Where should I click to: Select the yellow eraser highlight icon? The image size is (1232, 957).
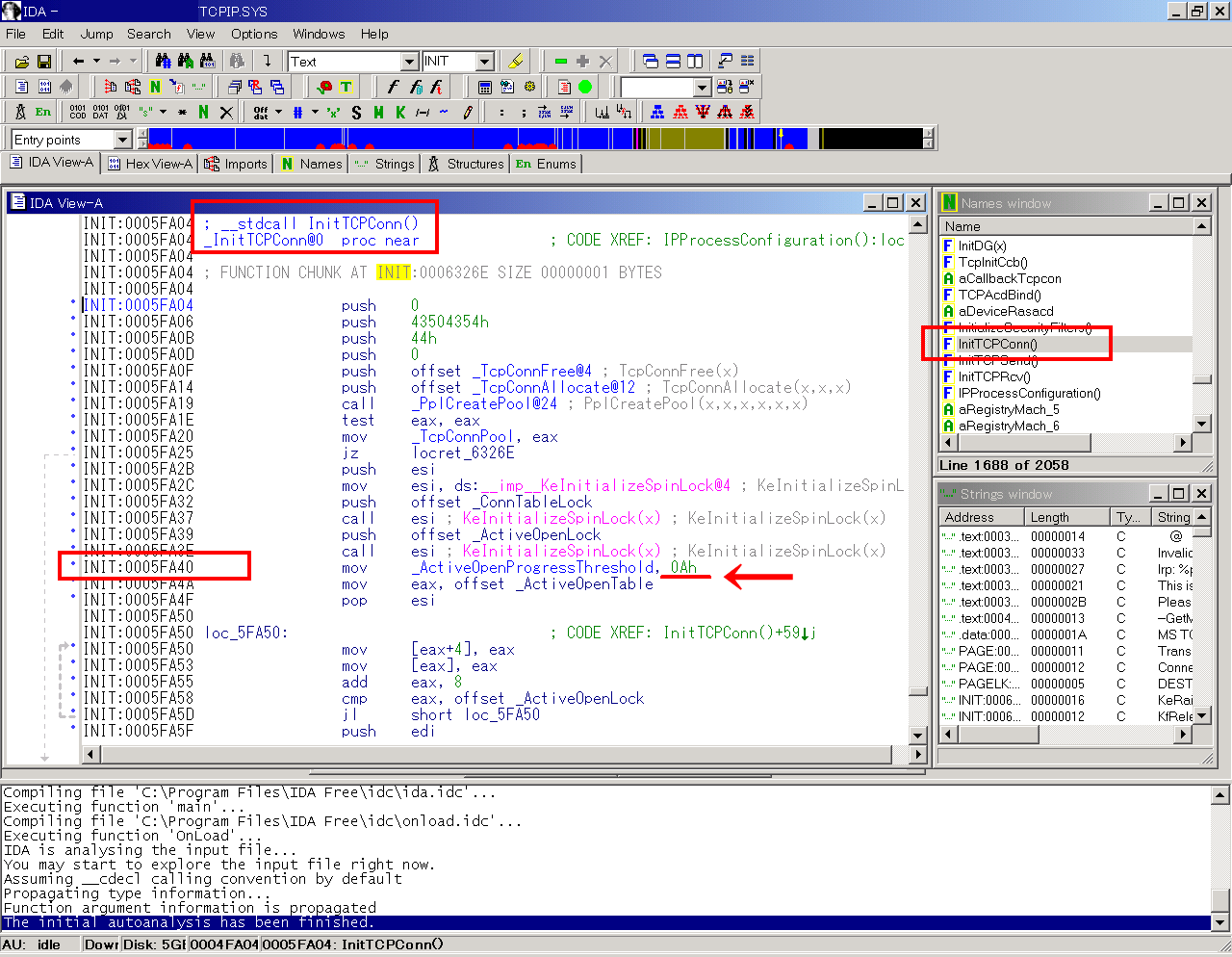coord(515,60)
